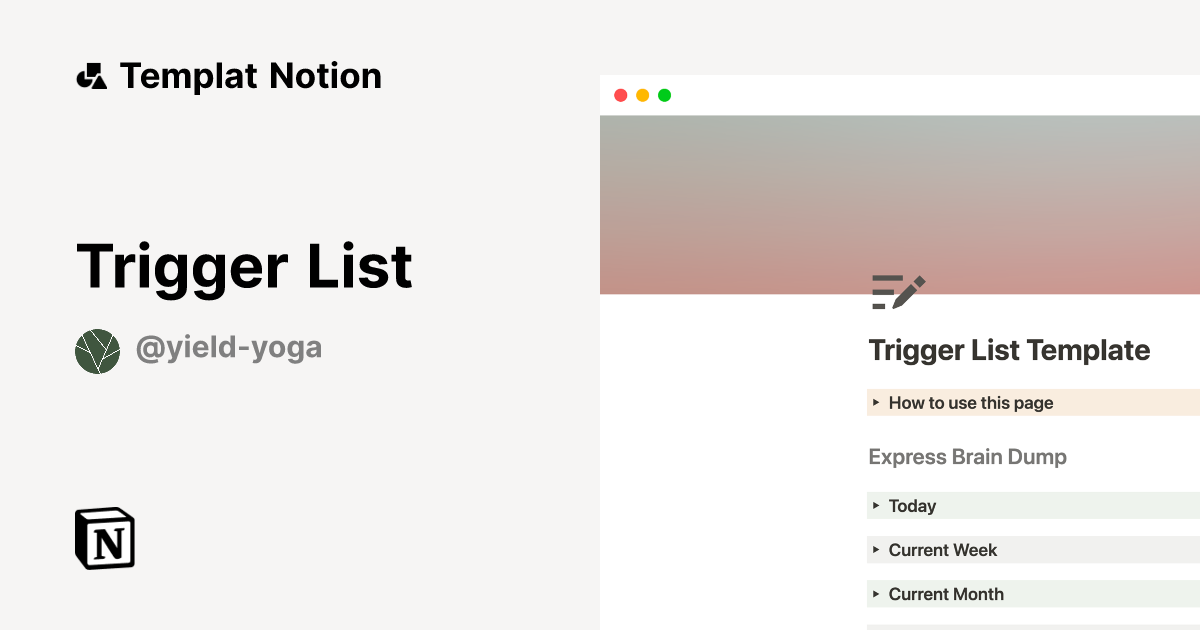Click the yield-yoga leaf avatar

pyautogui.click(x=97, y=350)
